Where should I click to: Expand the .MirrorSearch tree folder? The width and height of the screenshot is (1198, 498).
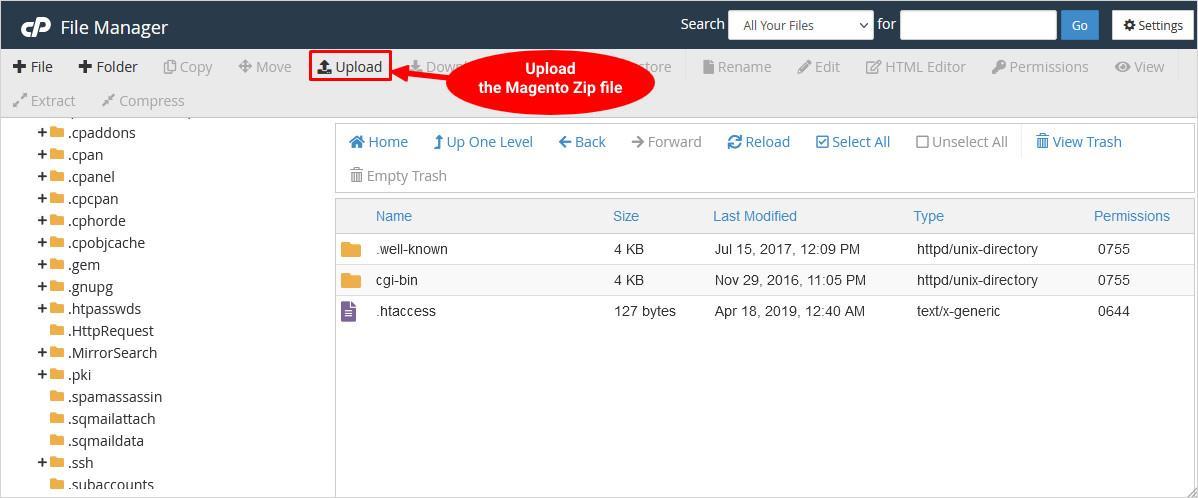click(42, 353)
